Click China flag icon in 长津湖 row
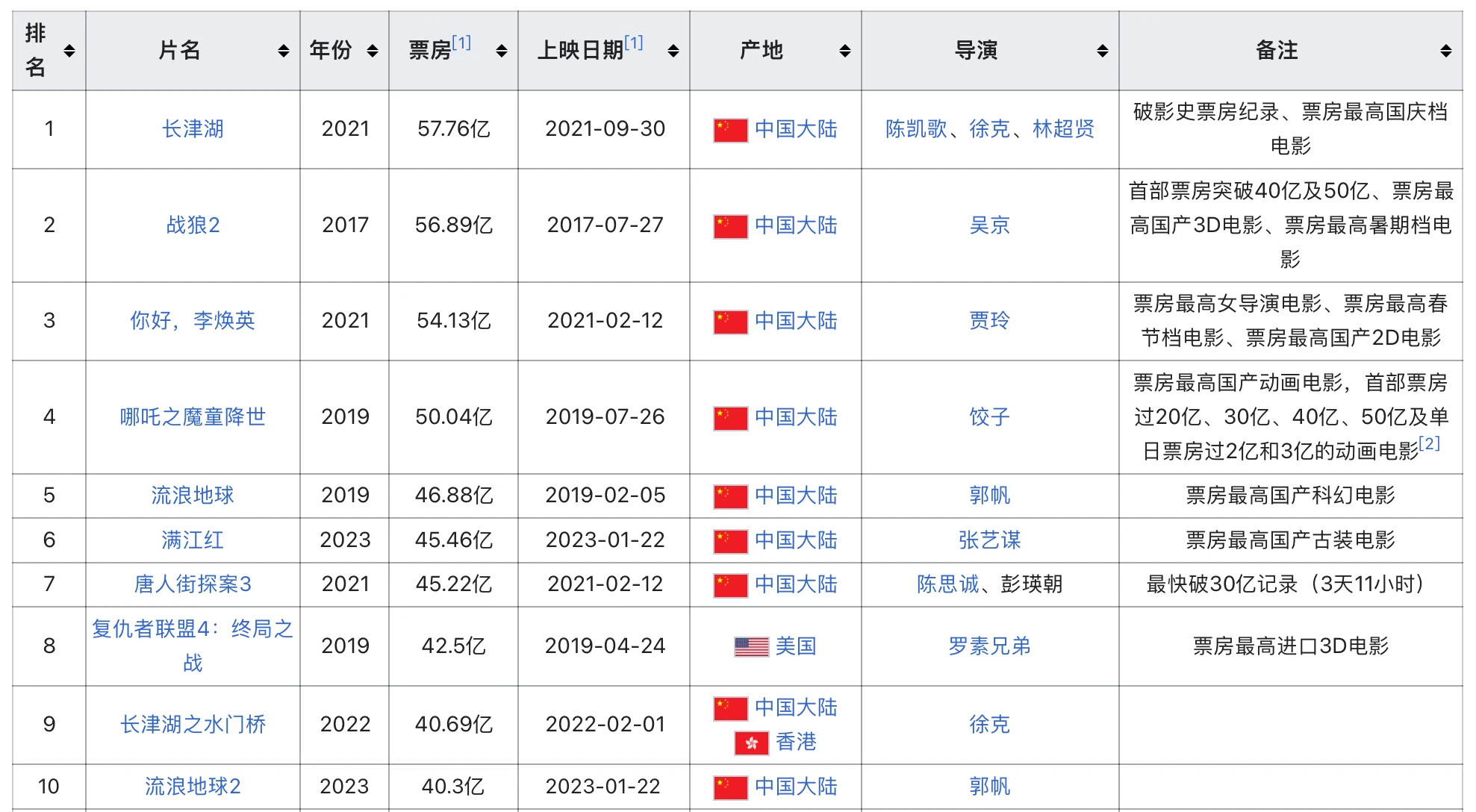 click(x=730, y=130)
